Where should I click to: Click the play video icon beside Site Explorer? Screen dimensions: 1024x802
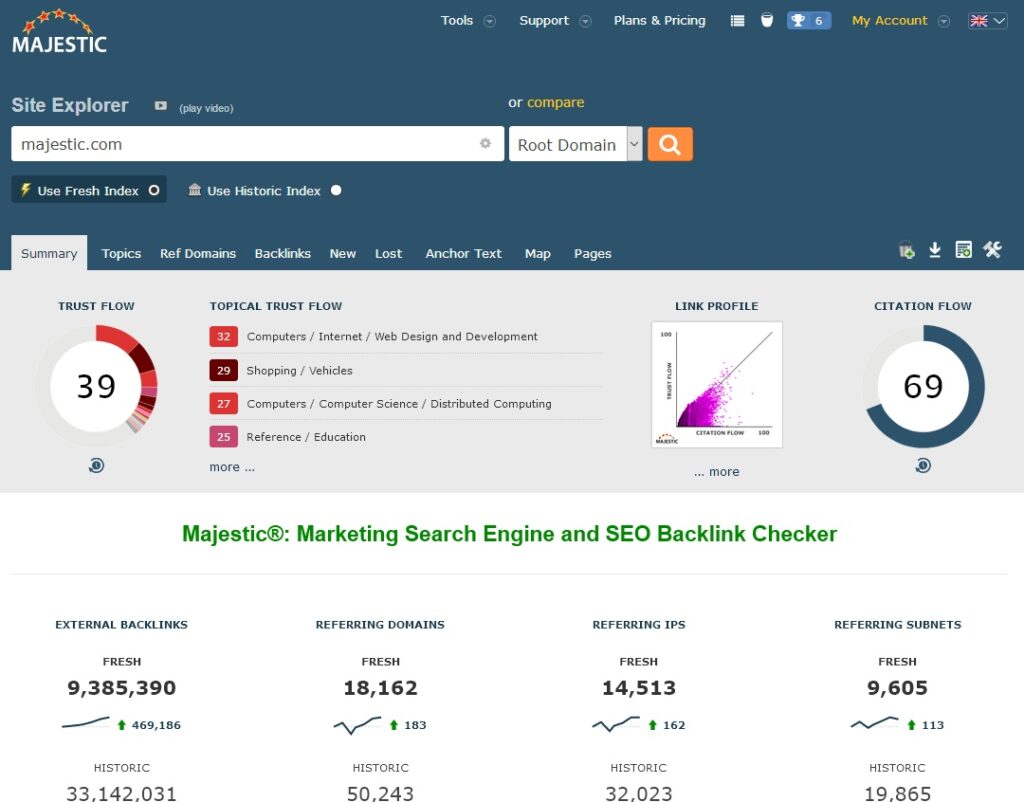tap(161, 106)
